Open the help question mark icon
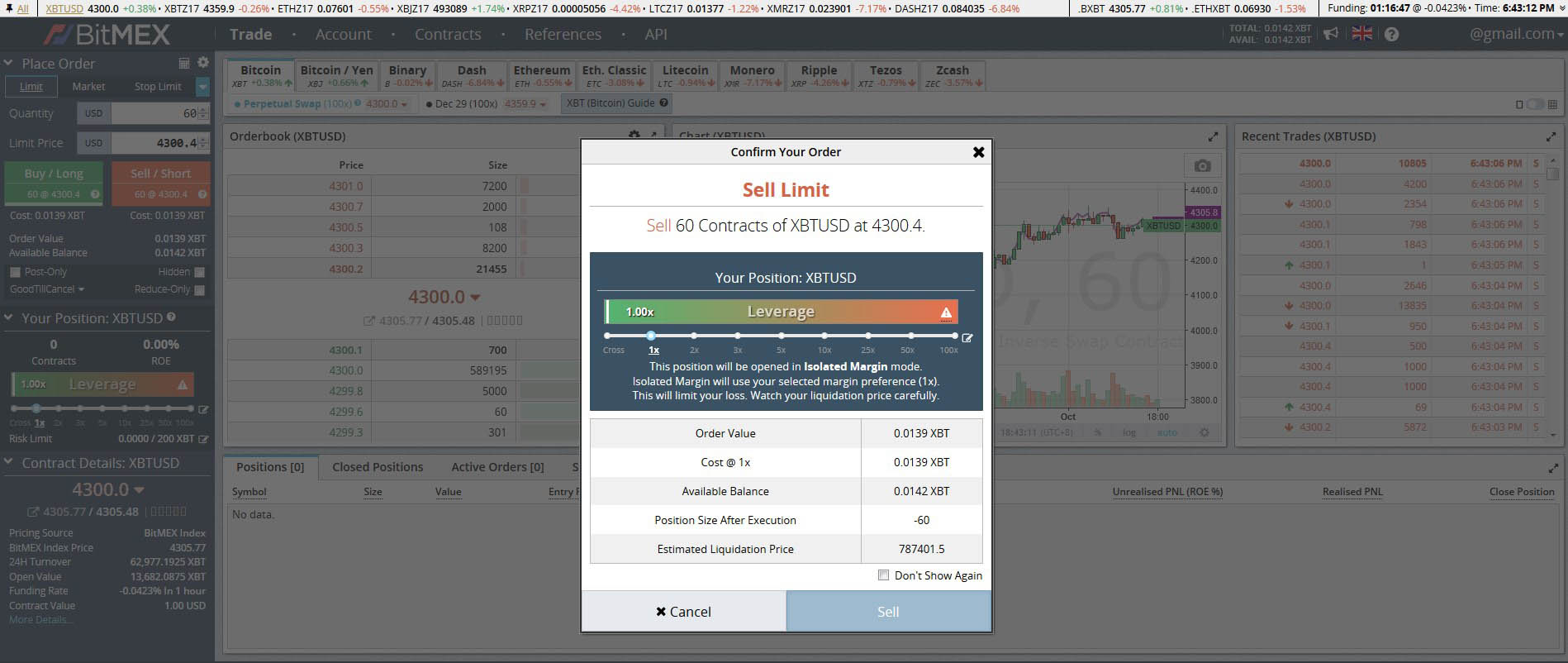The width and height of the screenshot is (1568, 663). (x=1392, y=34)
